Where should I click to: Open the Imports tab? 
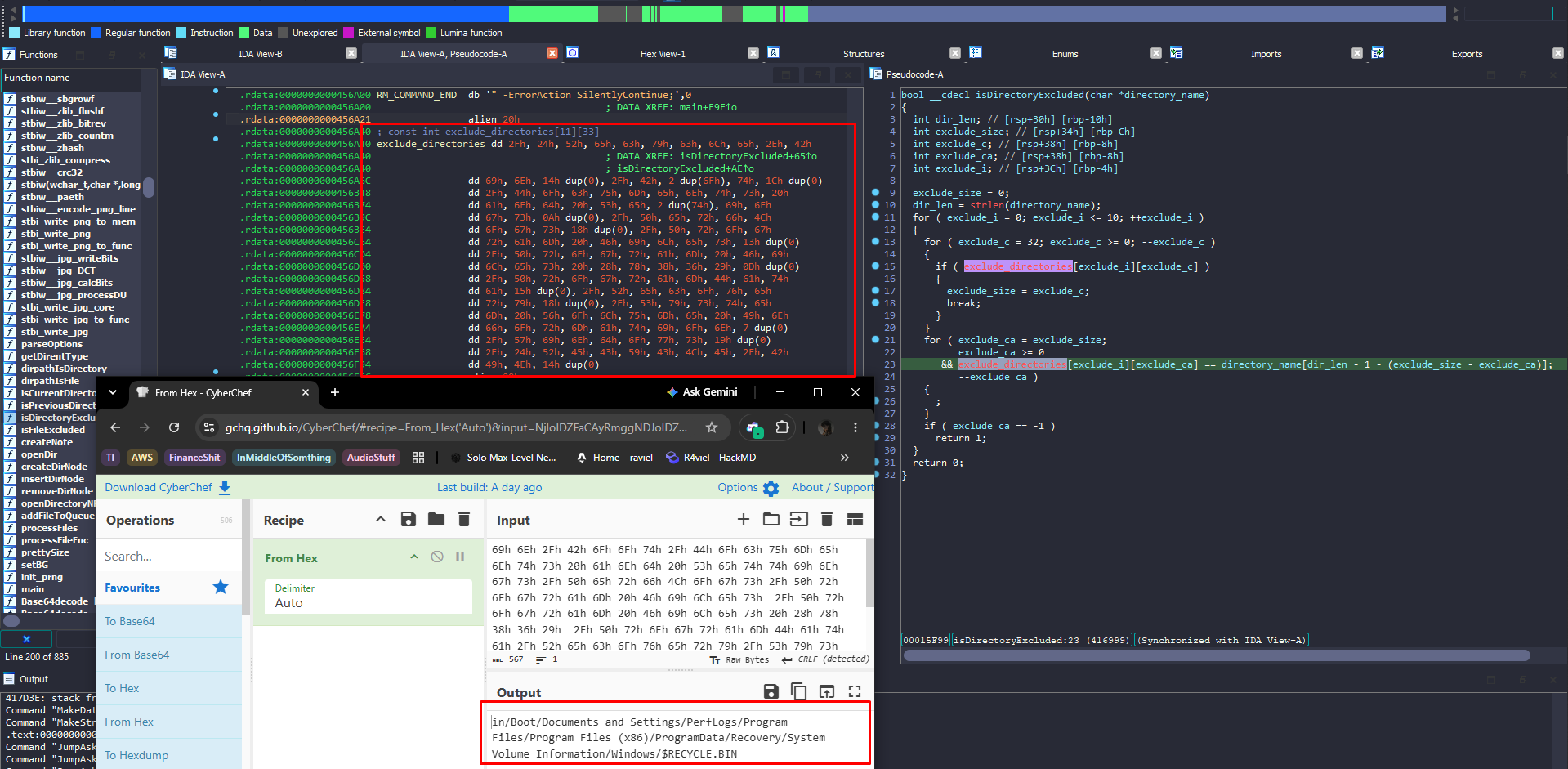1266,54
